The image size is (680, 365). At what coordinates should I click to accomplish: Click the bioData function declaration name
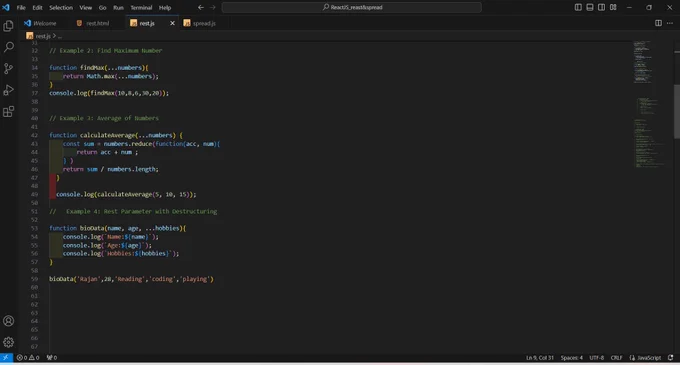92,228
